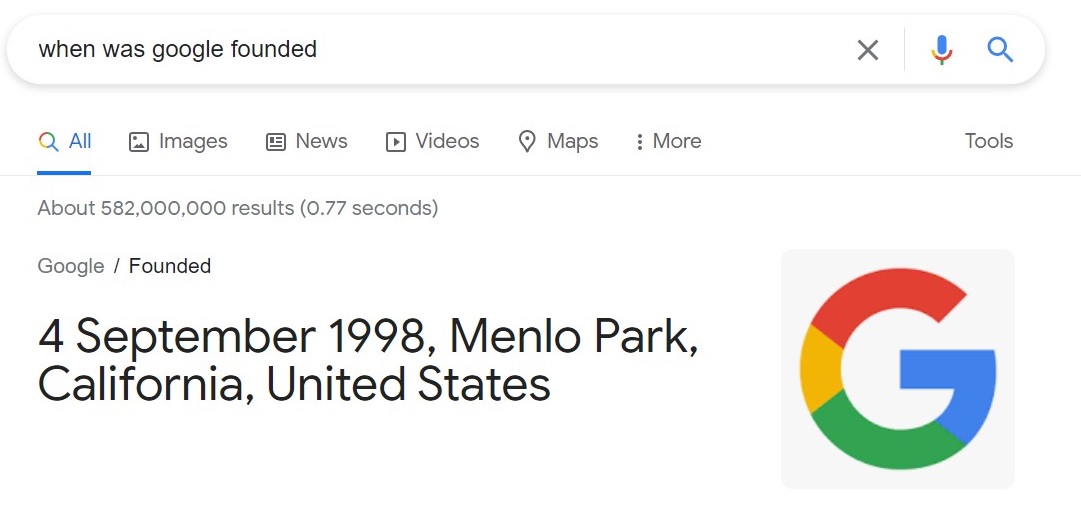
Task: Open the Maps tab
Action: (x=558, y=141)
